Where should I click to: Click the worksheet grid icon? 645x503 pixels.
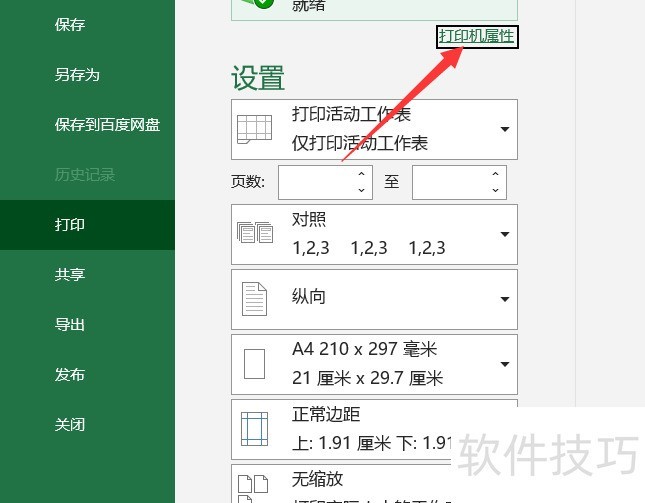[255, 129]
